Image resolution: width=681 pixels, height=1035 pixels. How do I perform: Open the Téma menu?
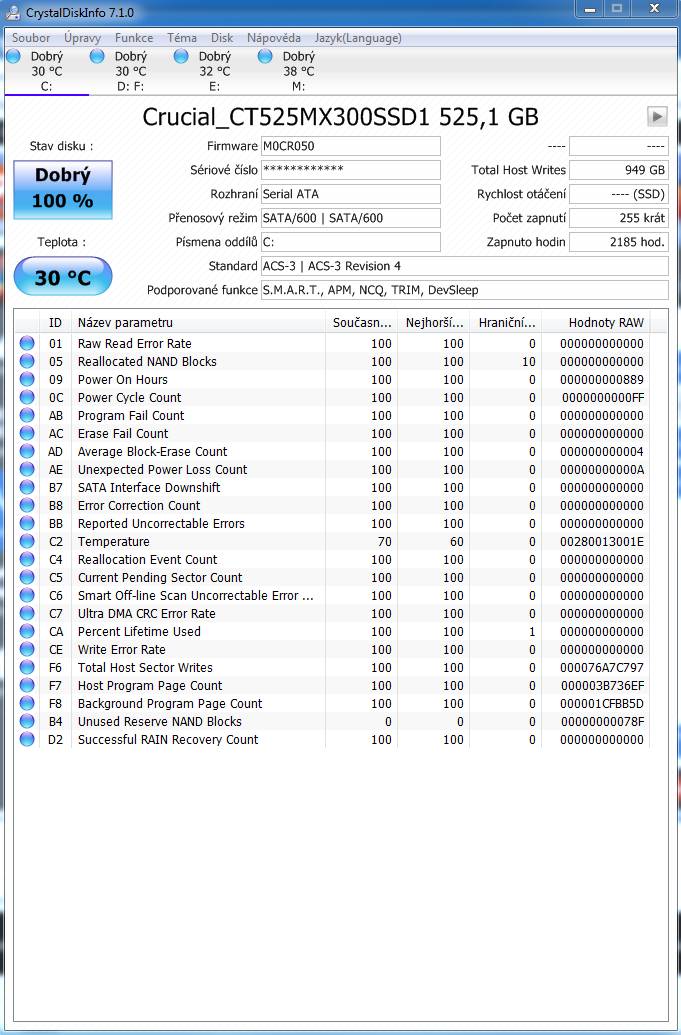[181, 38]
